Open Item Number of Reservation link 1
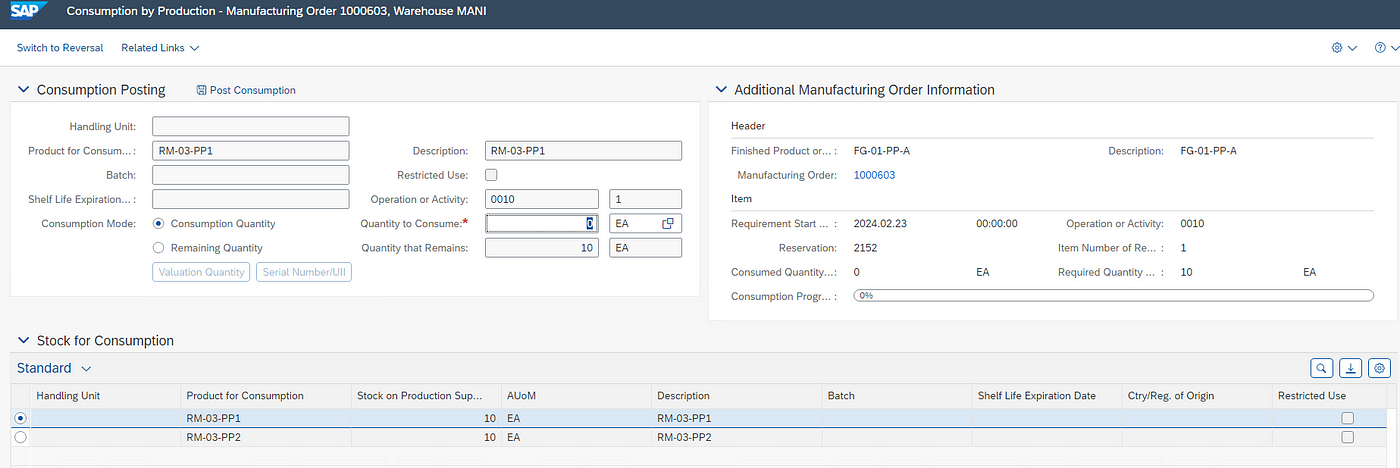The height and width of the screenshot is (468, 1400). click(x=1184, y=248)
